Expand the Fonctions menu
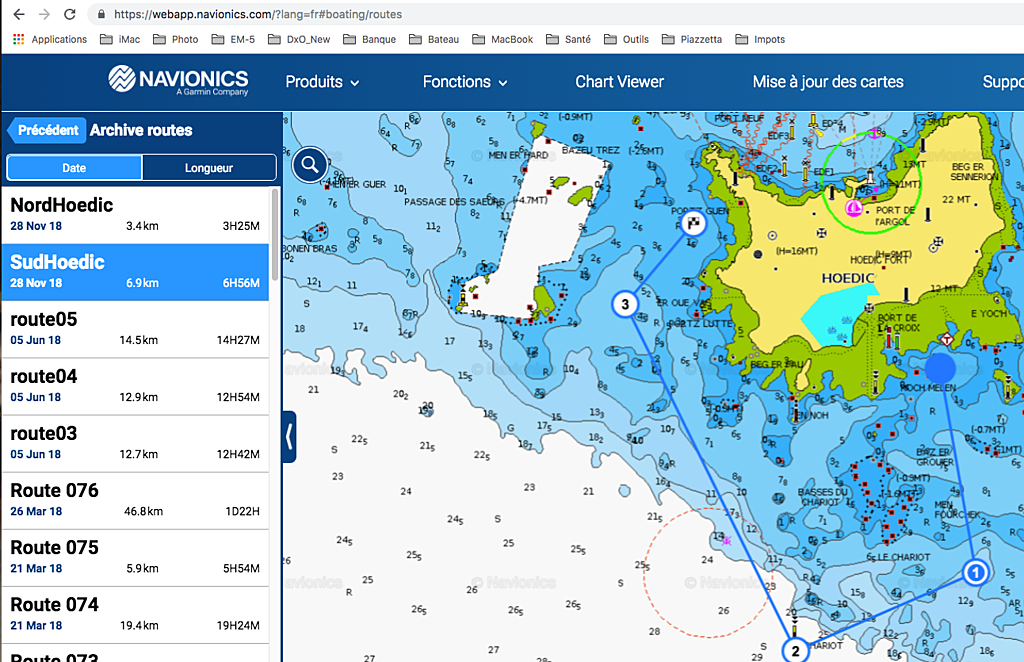The image size is (1024, 662). coord(465,82)
